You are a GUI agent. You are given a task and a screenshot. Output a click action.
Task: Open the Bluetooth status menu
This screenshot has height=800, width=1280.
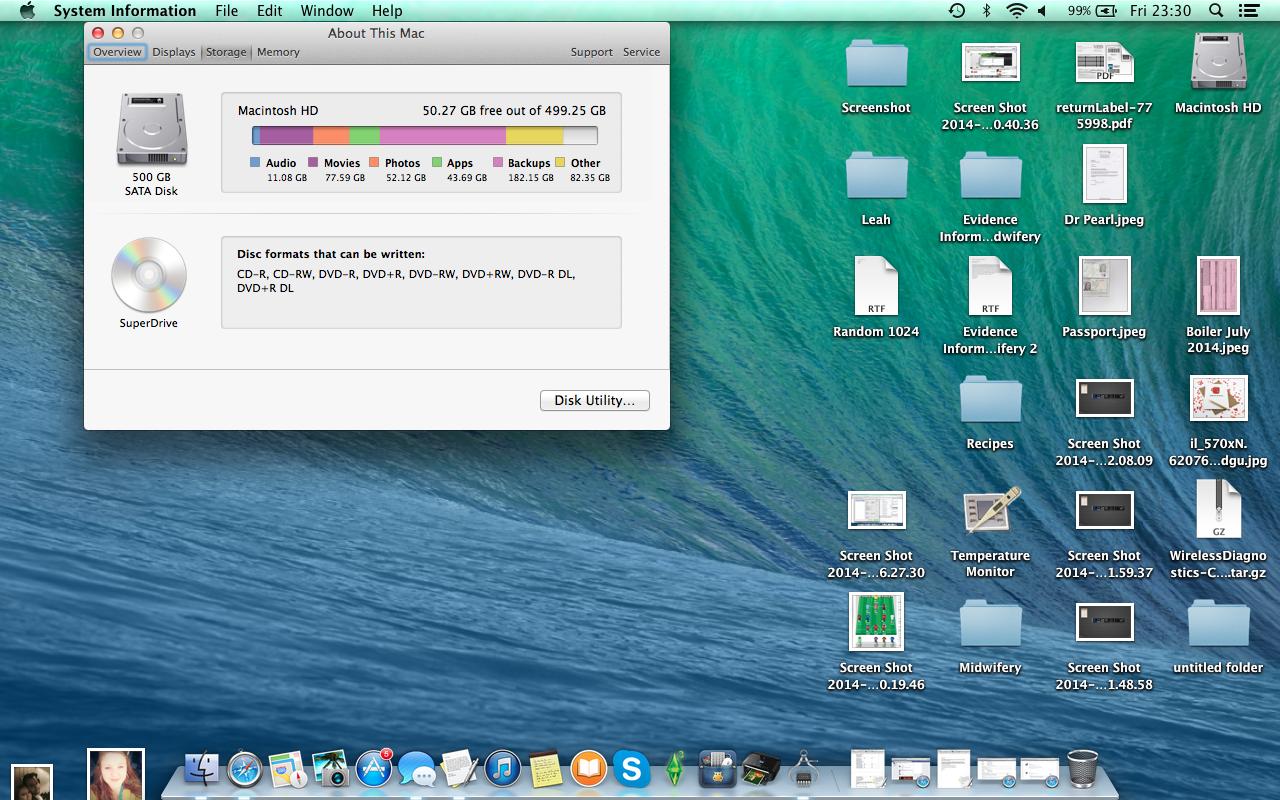click(986, 11)
